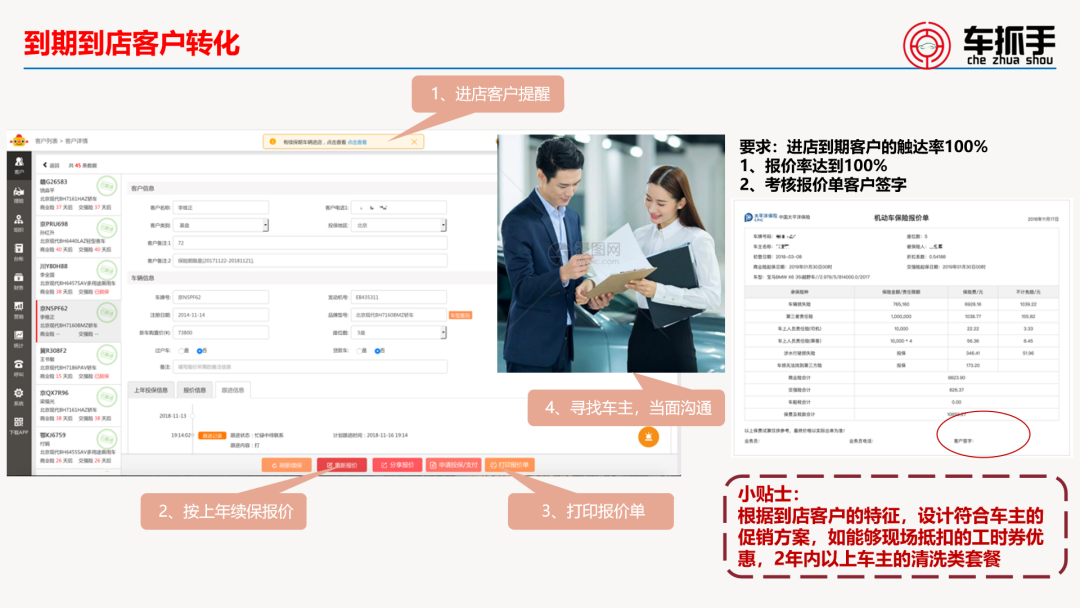Click the 车抓手 logo at top right
The width and height of the screenshot is (1080, 608).
pyautogui.click(x=979, y=44)
